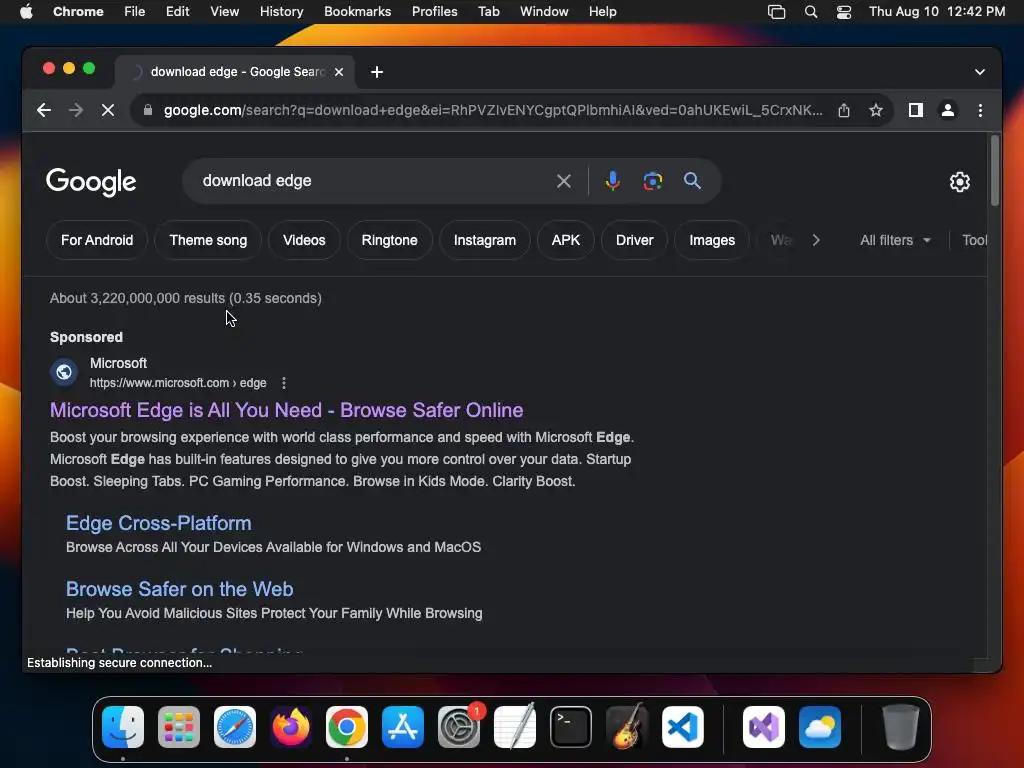Image resolution: width=1024 pixels, height=768 pixels.
Task: Open the Apple menu
Action: 26,12
